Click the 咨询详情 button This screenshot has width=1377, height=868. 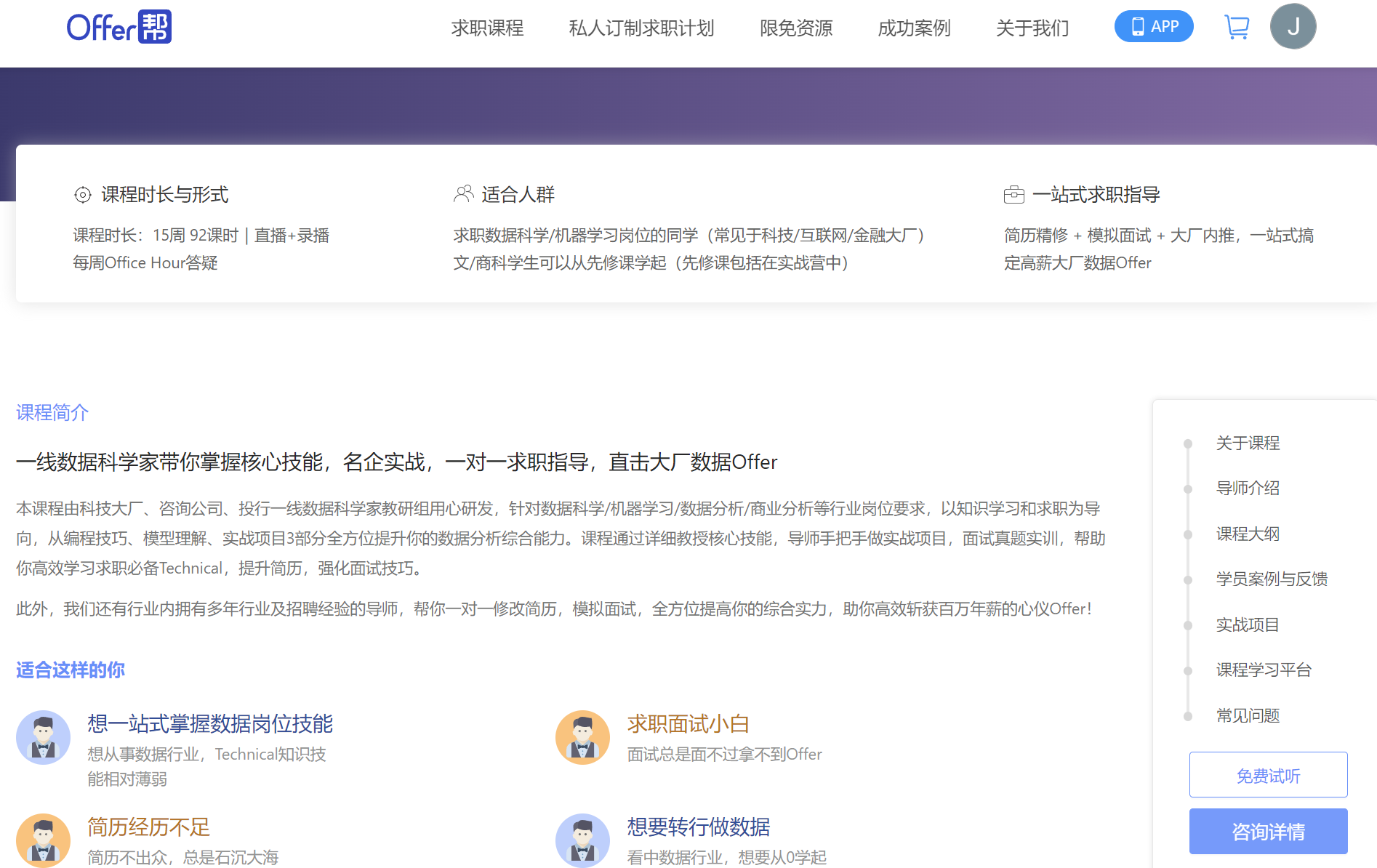pos(1268,831)
